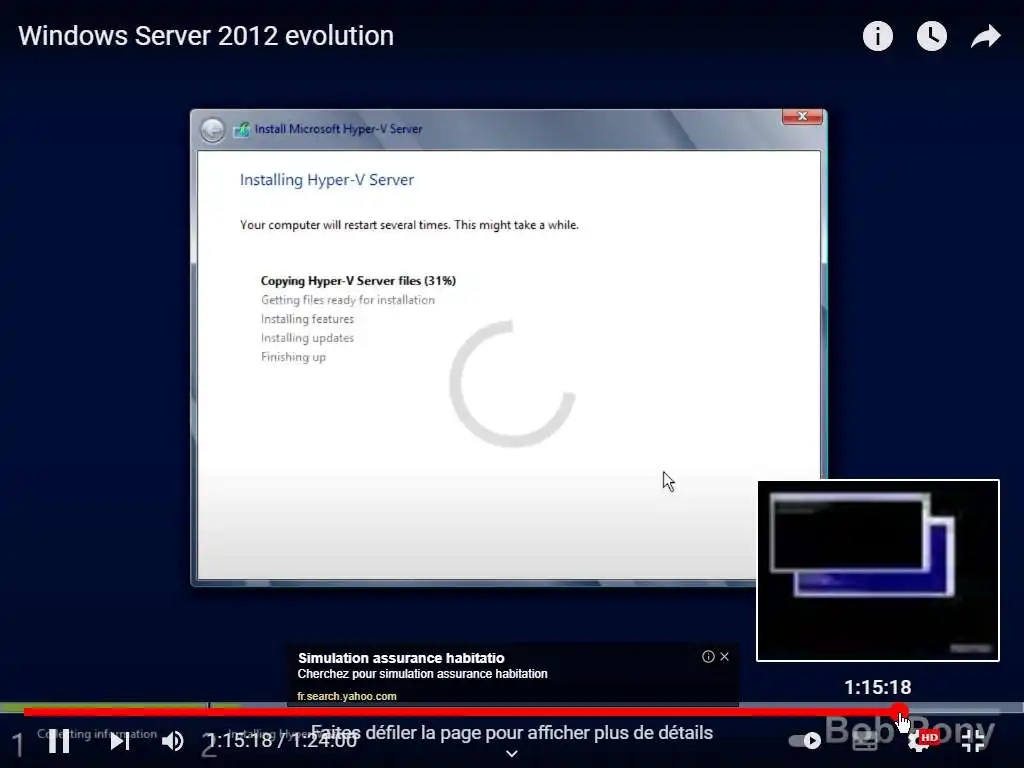Click the restart several times notice text
The width and height of the screenshot is (1024, 768).
coord(409,225)
